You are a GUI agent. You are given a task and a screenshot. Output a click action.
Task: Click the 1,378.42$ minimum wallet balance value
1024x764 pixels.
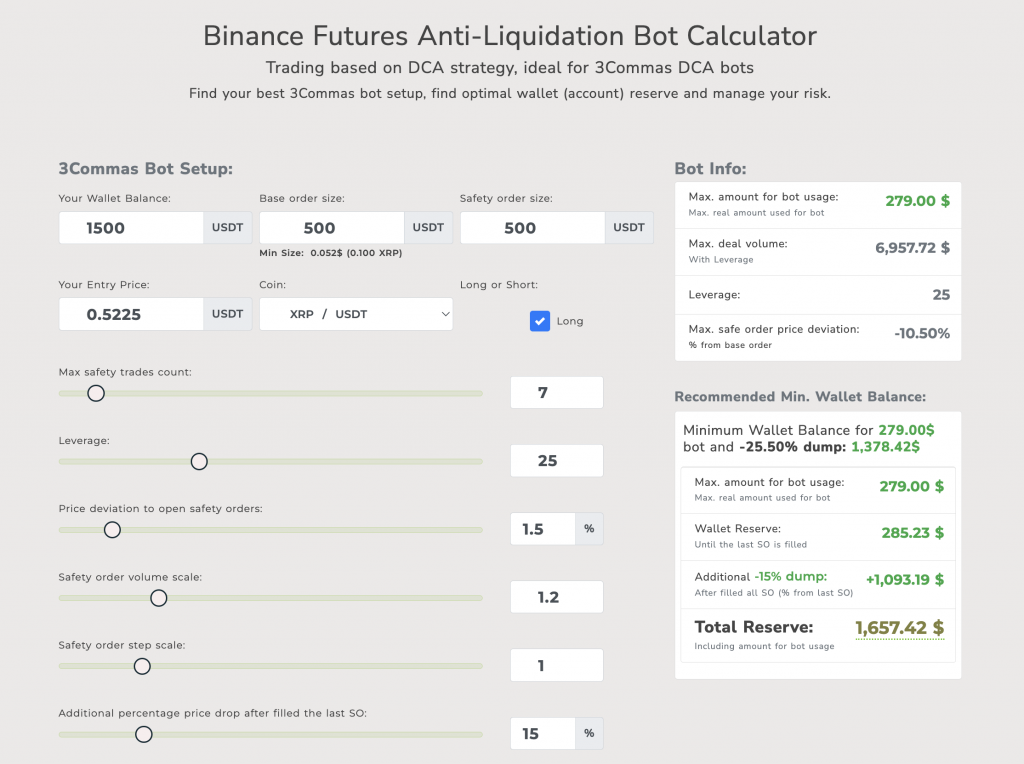tap(886, 447)
